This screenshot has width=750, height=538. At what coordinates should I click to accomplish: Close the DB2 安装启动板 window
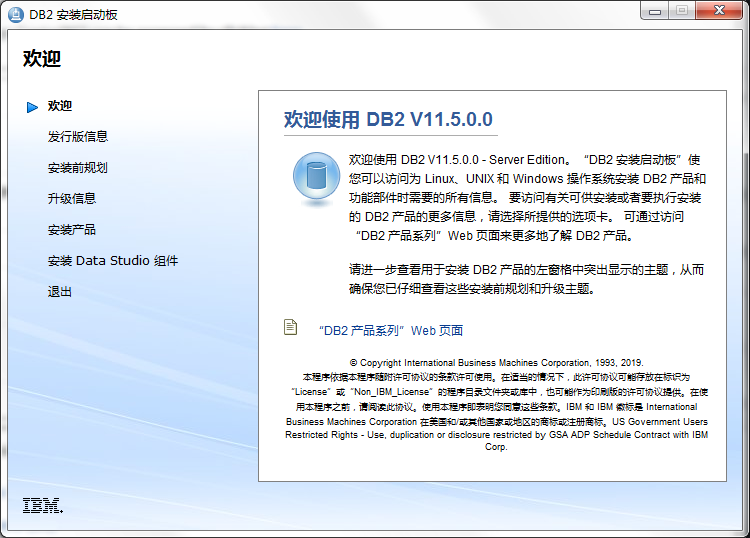pos(719,11)
